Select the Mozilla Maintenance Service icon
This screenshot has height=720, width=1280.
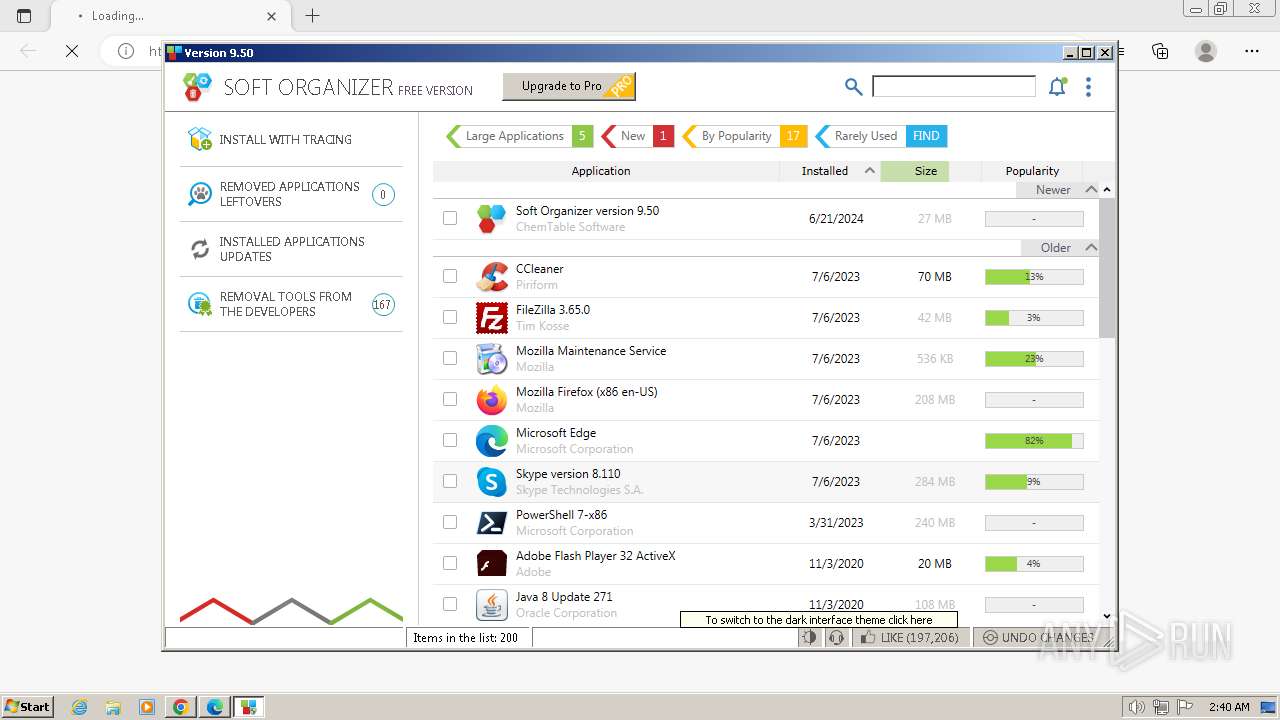click(492, 359)
